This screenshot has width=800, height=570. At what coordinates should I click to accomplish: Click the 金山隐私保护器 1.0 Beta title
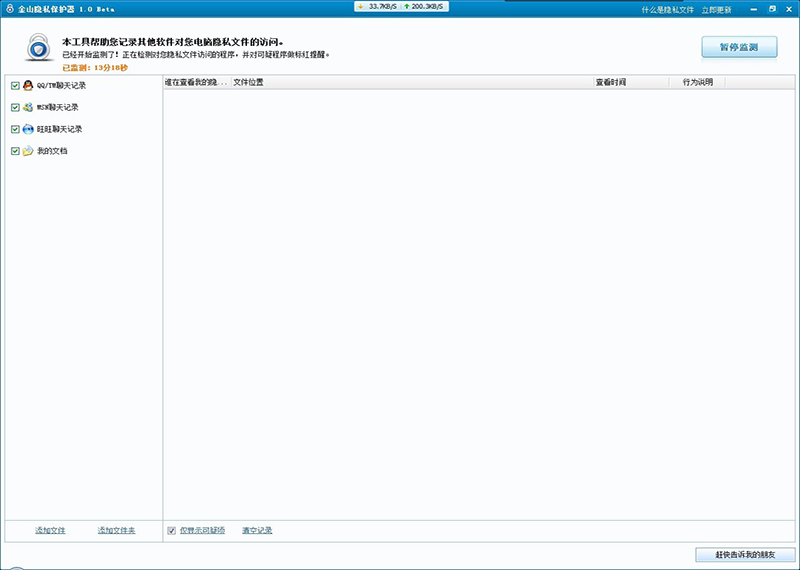[x=66, y=9]
